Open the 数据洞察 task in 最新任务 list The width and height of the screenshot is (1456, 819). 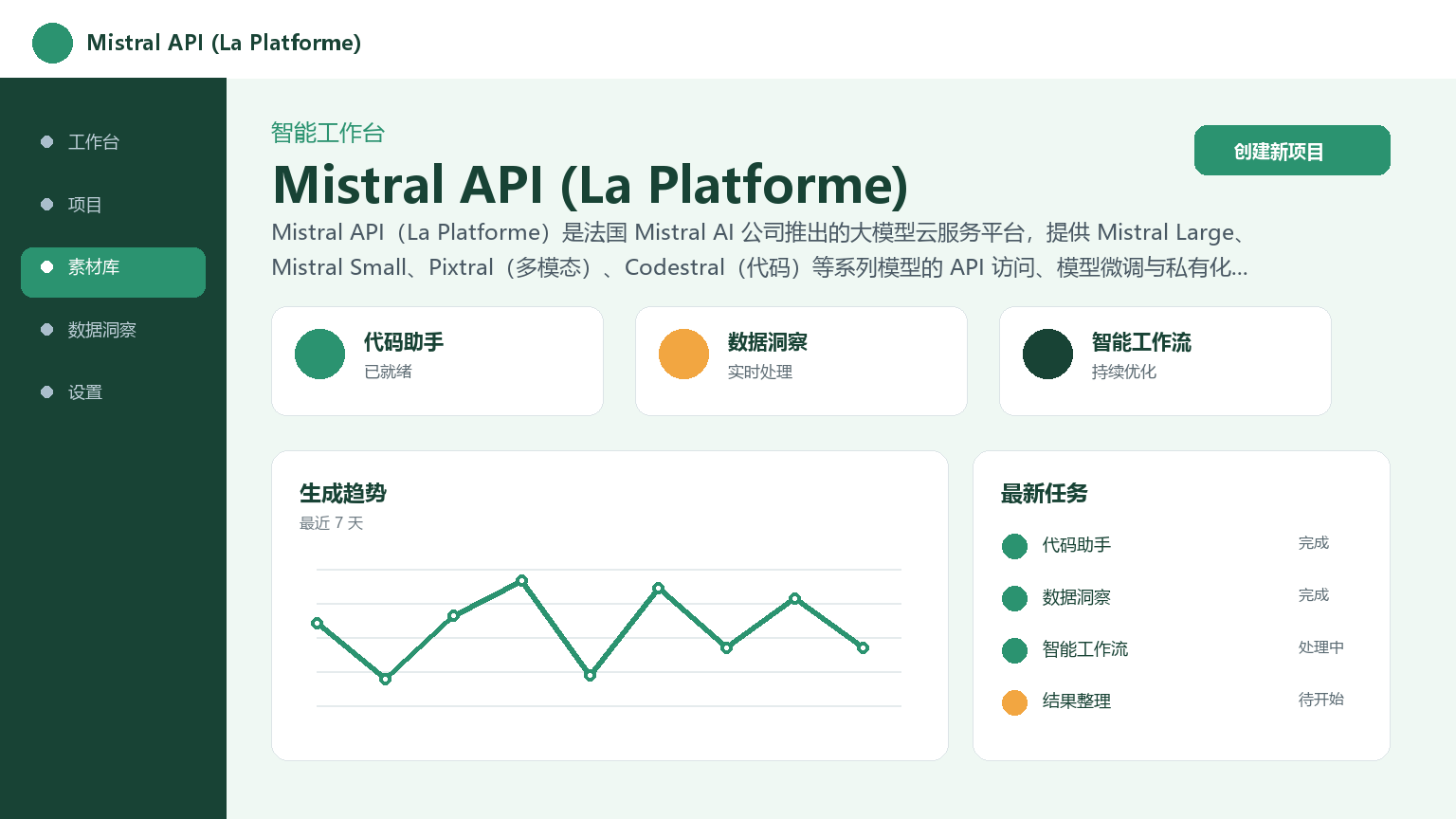click(x=1077, y=597)
